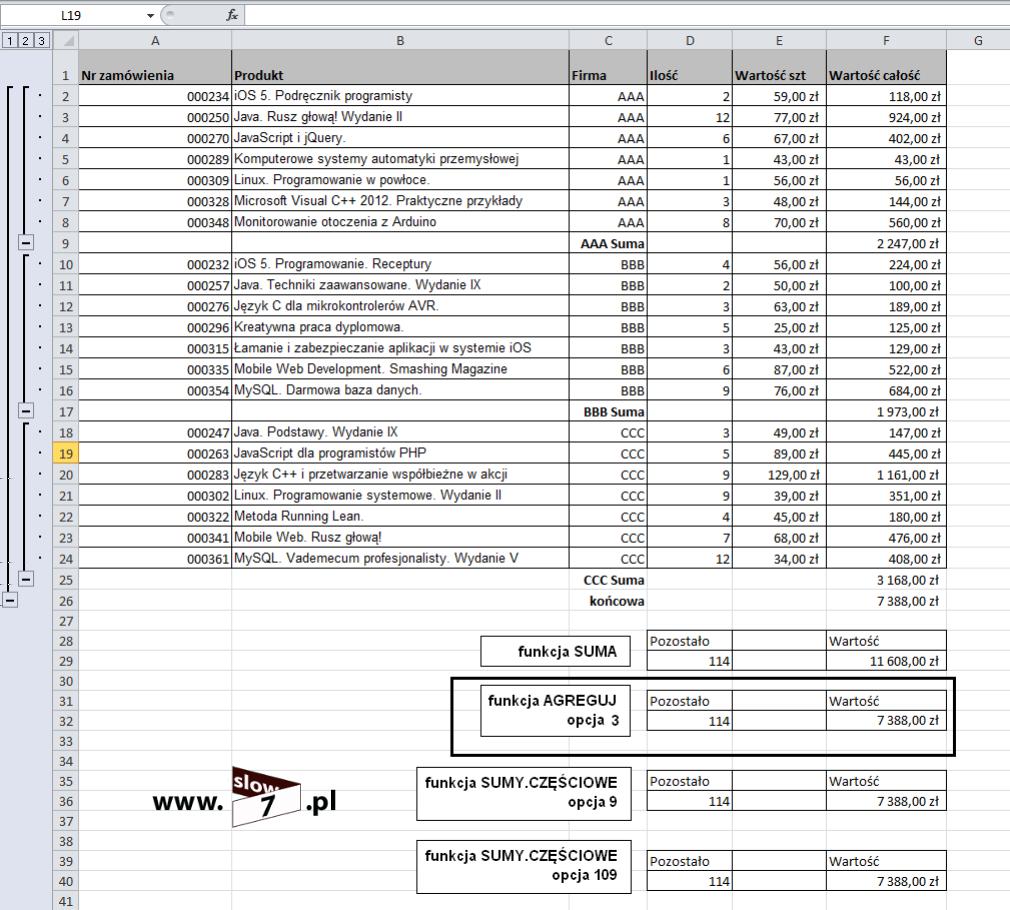Collapse the CCC group at row 25
This screenshot has width=1010, height=910.
[x=26, y=579]
